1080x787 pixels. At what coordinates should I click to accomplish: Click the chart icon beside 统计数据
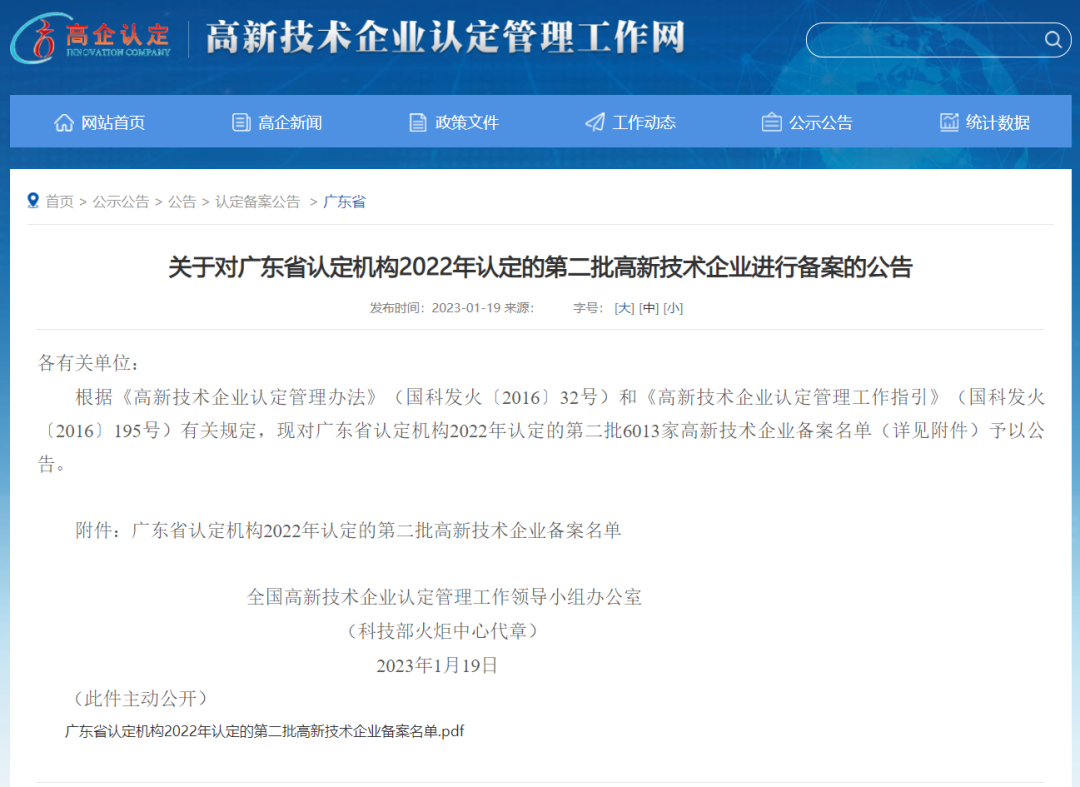coord(949,123)
